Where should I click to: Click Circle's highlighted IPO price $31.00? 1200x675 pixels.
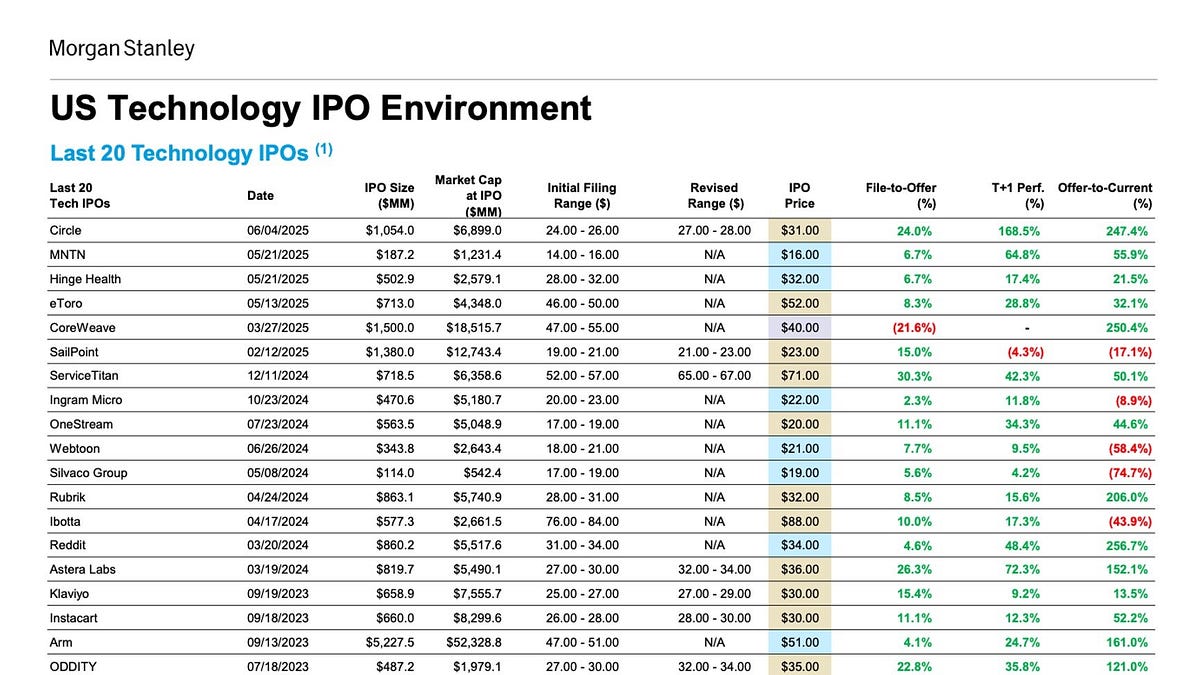click(800, 231)
